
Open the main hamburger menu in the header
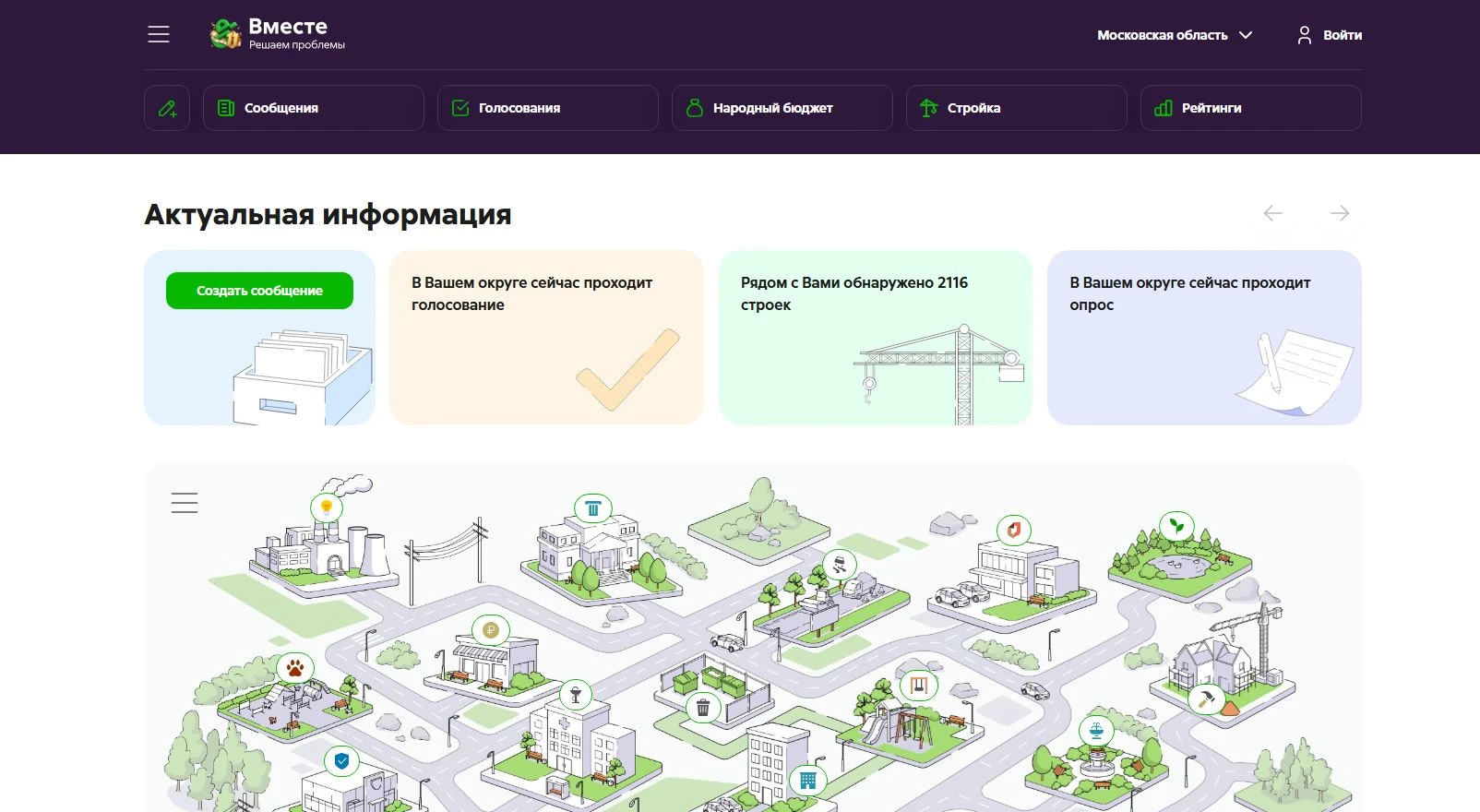click(x=159, y=34)
